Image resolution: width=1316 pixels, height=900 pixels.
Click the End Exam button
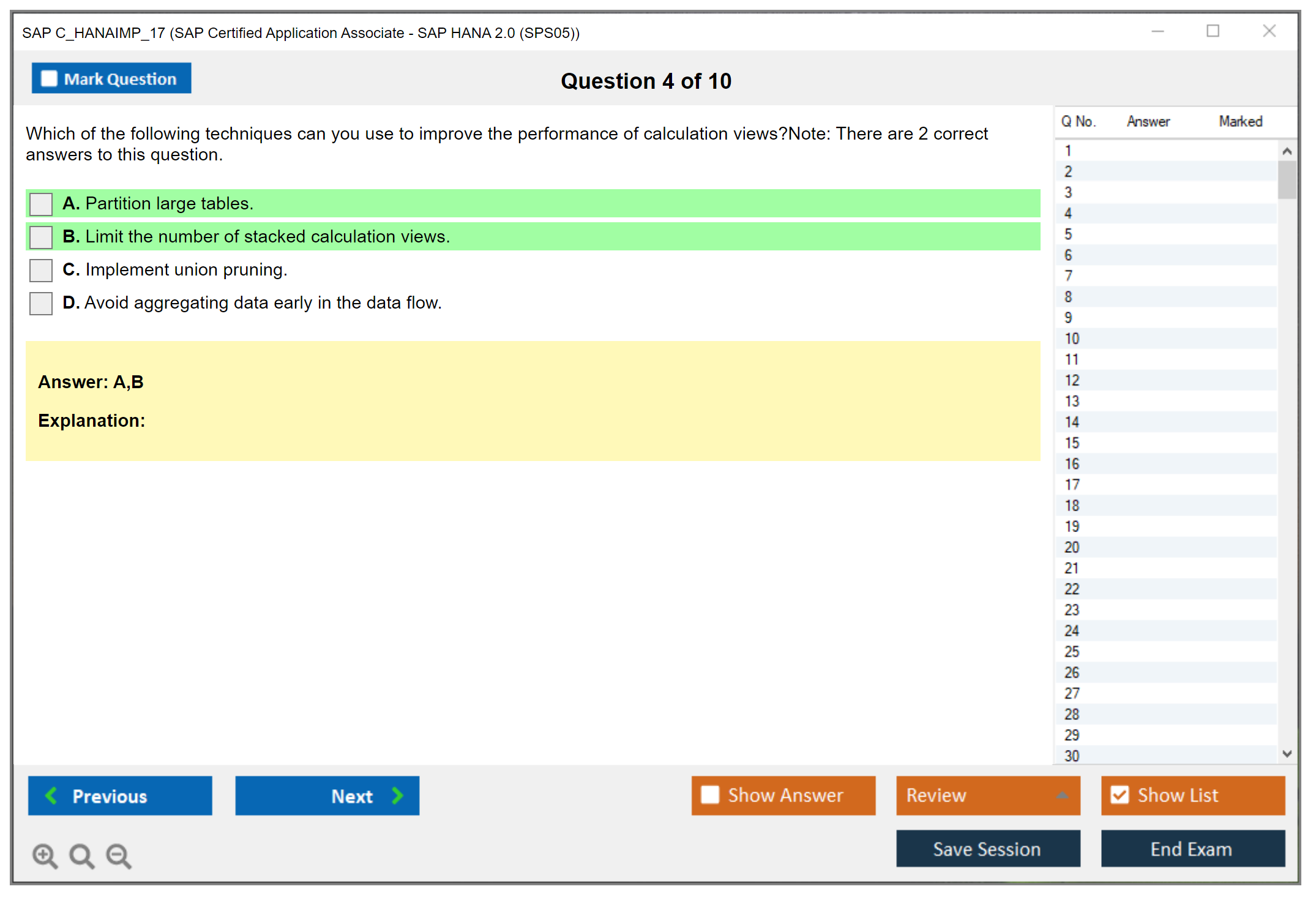point(1192,849)
